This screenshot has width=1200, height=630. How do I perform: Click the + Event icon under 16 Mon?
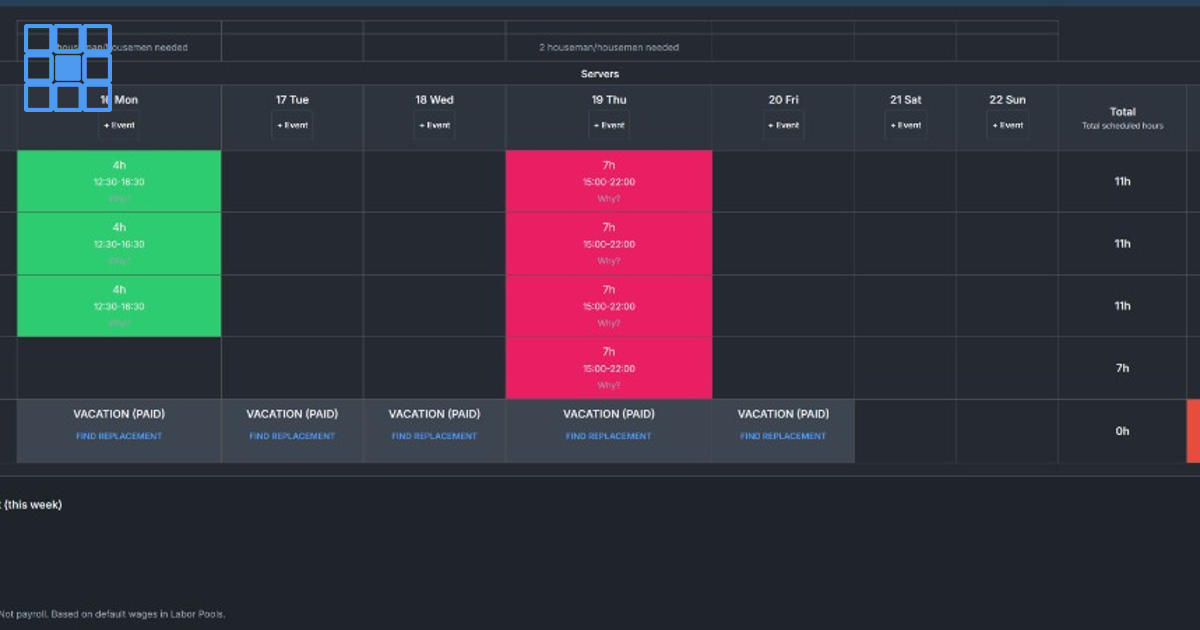click(118, 125)
